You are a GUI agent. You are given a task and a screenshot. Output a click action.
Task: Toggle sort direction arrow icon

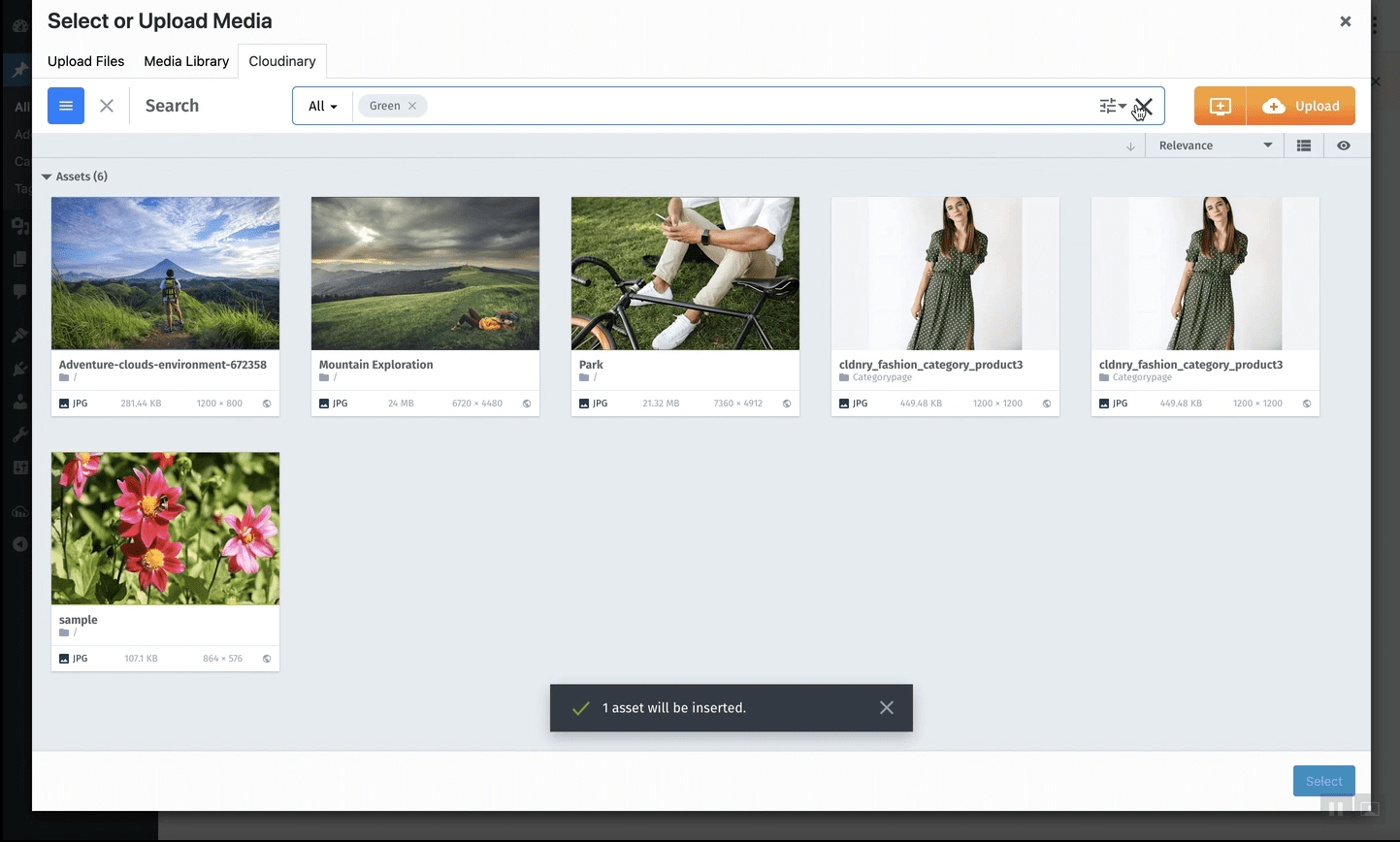(1130, 146)
